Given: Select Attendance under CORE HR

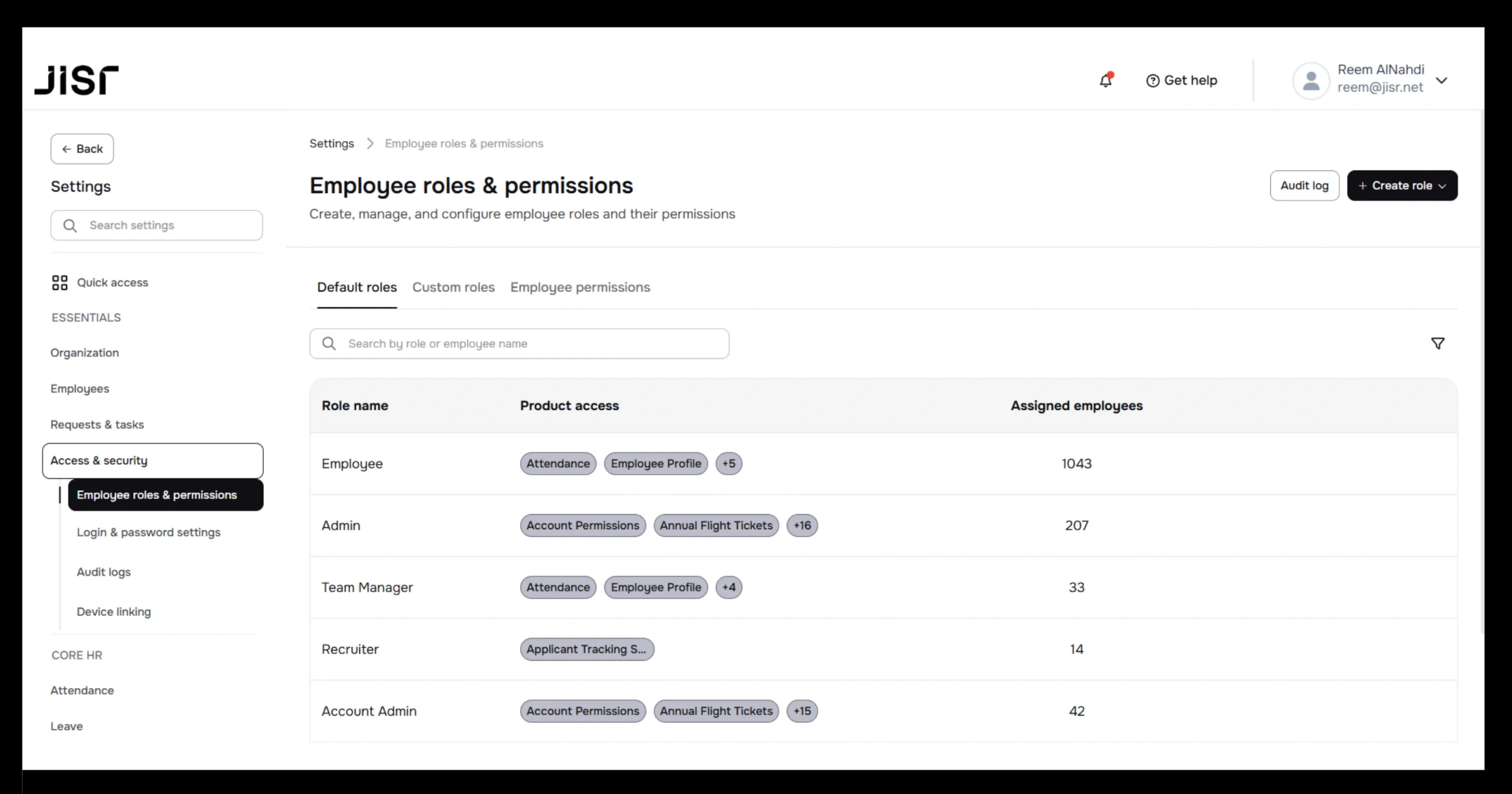Looking at the screenshot, I should 82,690.
